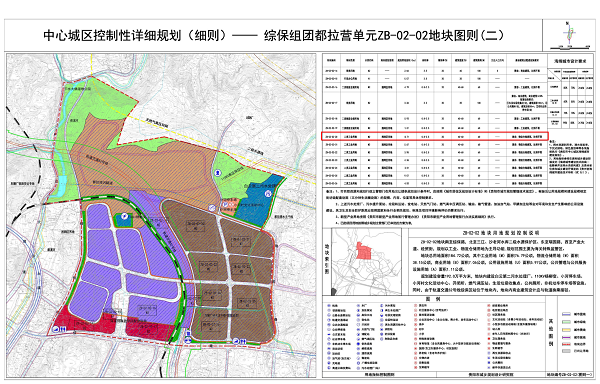Click the 海绵城市设计要求 table heading
This screenshot has height=384, width=600.
point(570,61)
